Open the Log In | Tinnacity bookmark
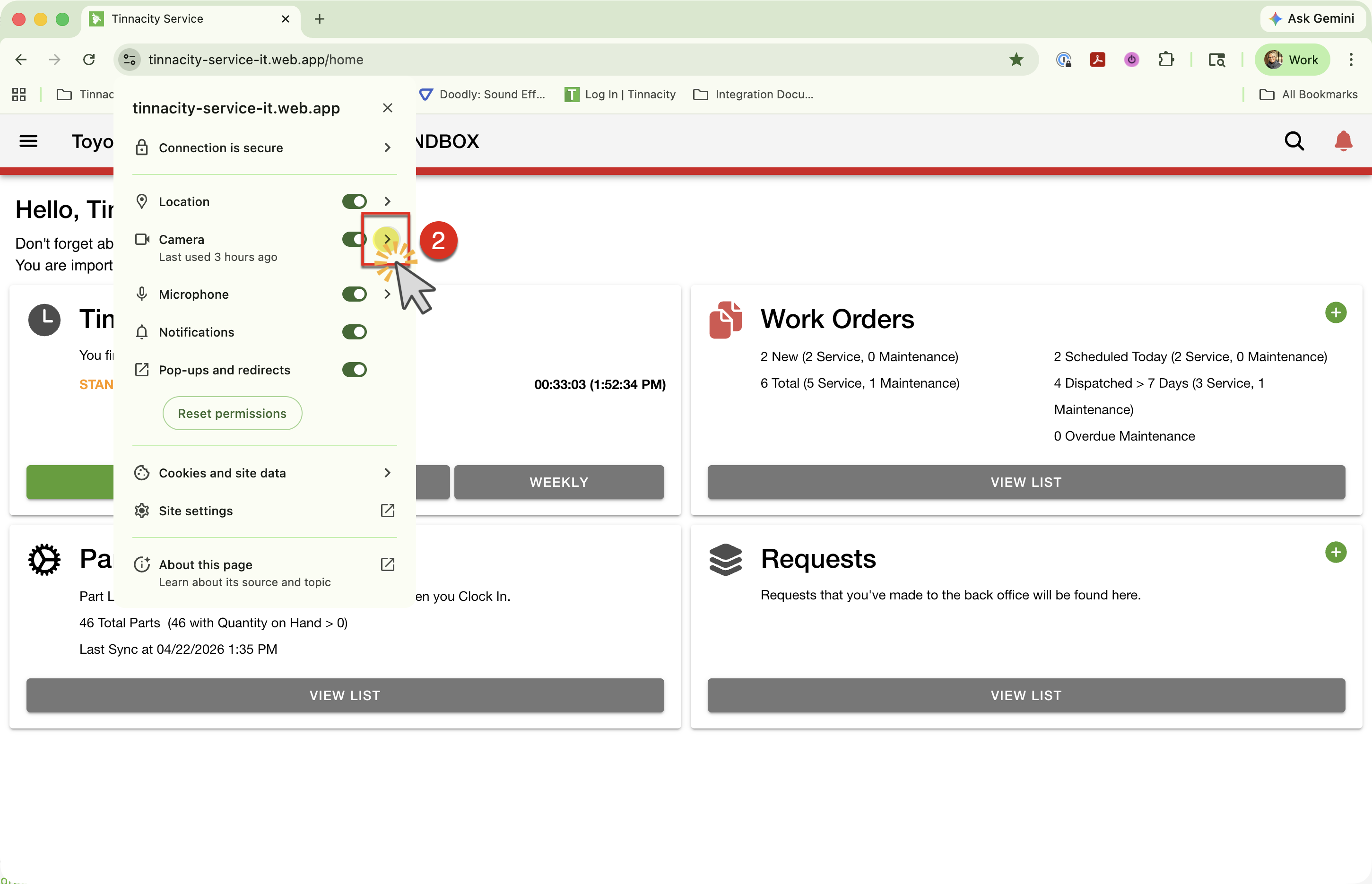This screenshot has height=884, width=1372. (x=620, y=94)
